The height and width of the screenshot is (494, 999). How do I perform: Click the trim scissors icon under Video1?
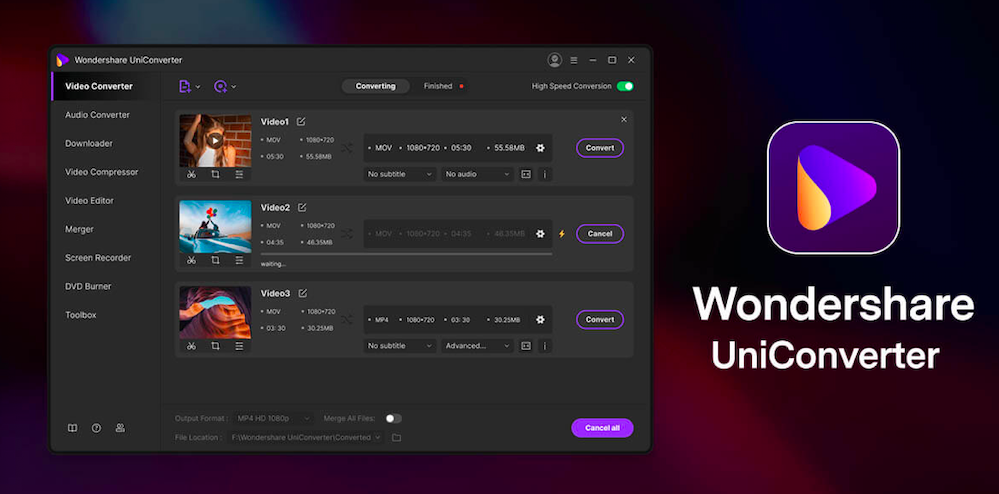[191, 174]
